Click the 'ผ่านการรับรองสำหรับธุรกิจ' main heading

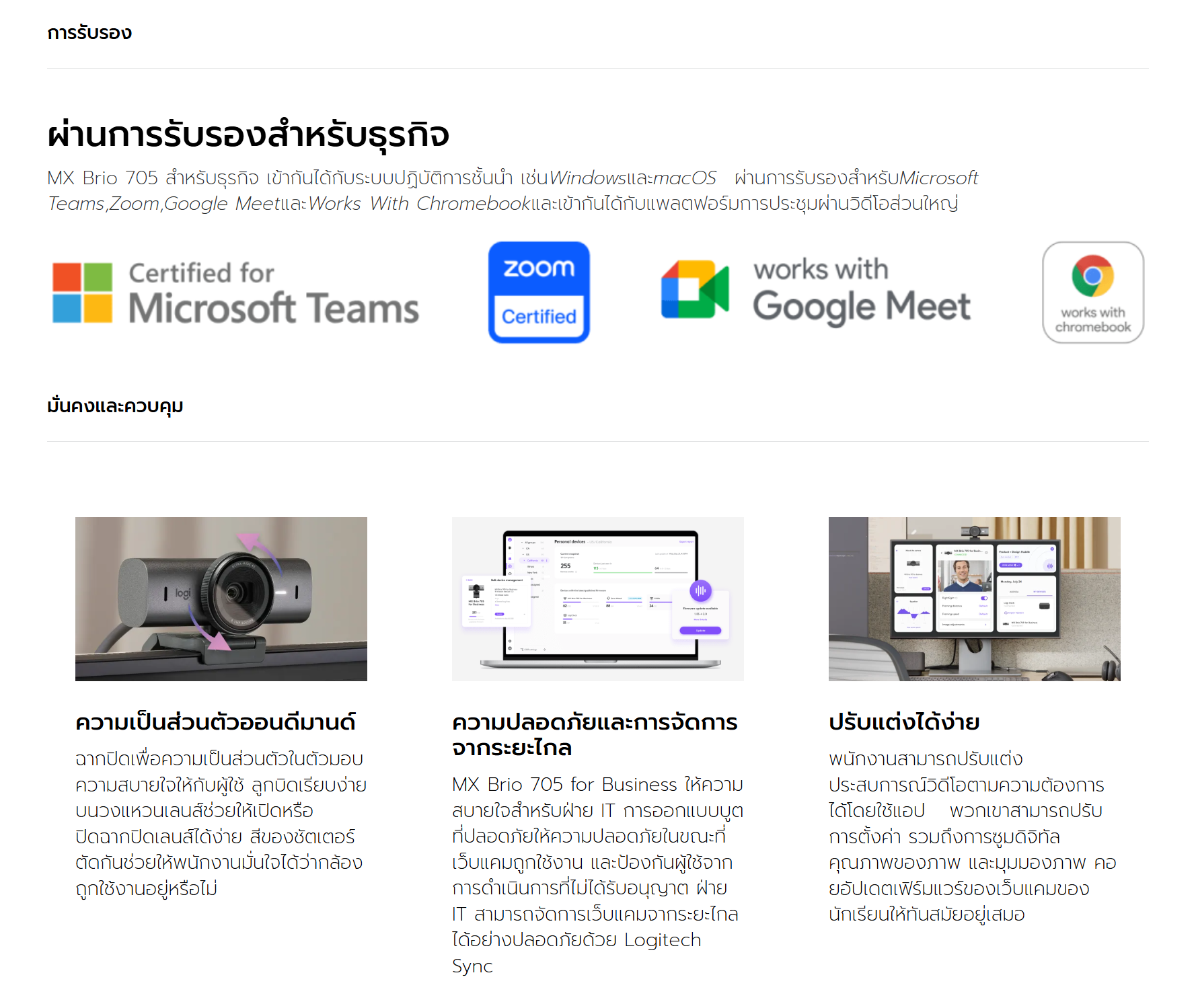tap(248, 134)
